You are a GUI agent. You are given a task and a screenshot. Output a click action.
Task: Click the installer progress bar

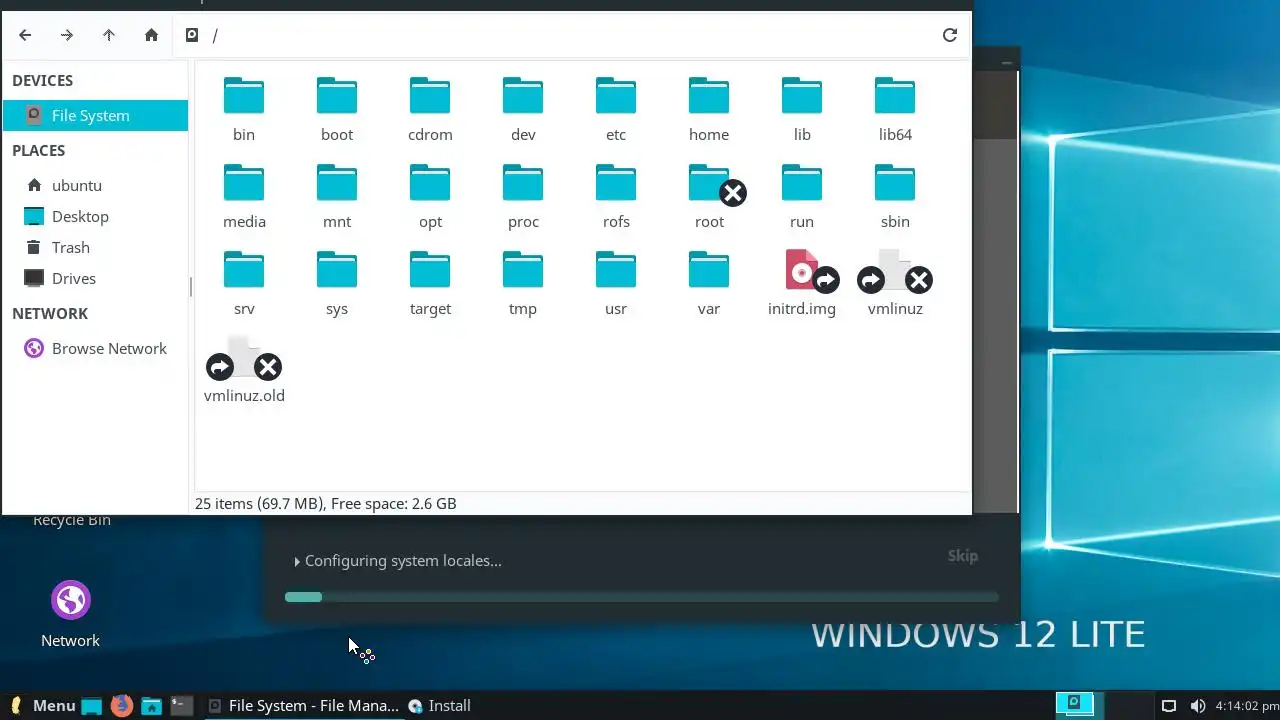[x=642, y=597]
